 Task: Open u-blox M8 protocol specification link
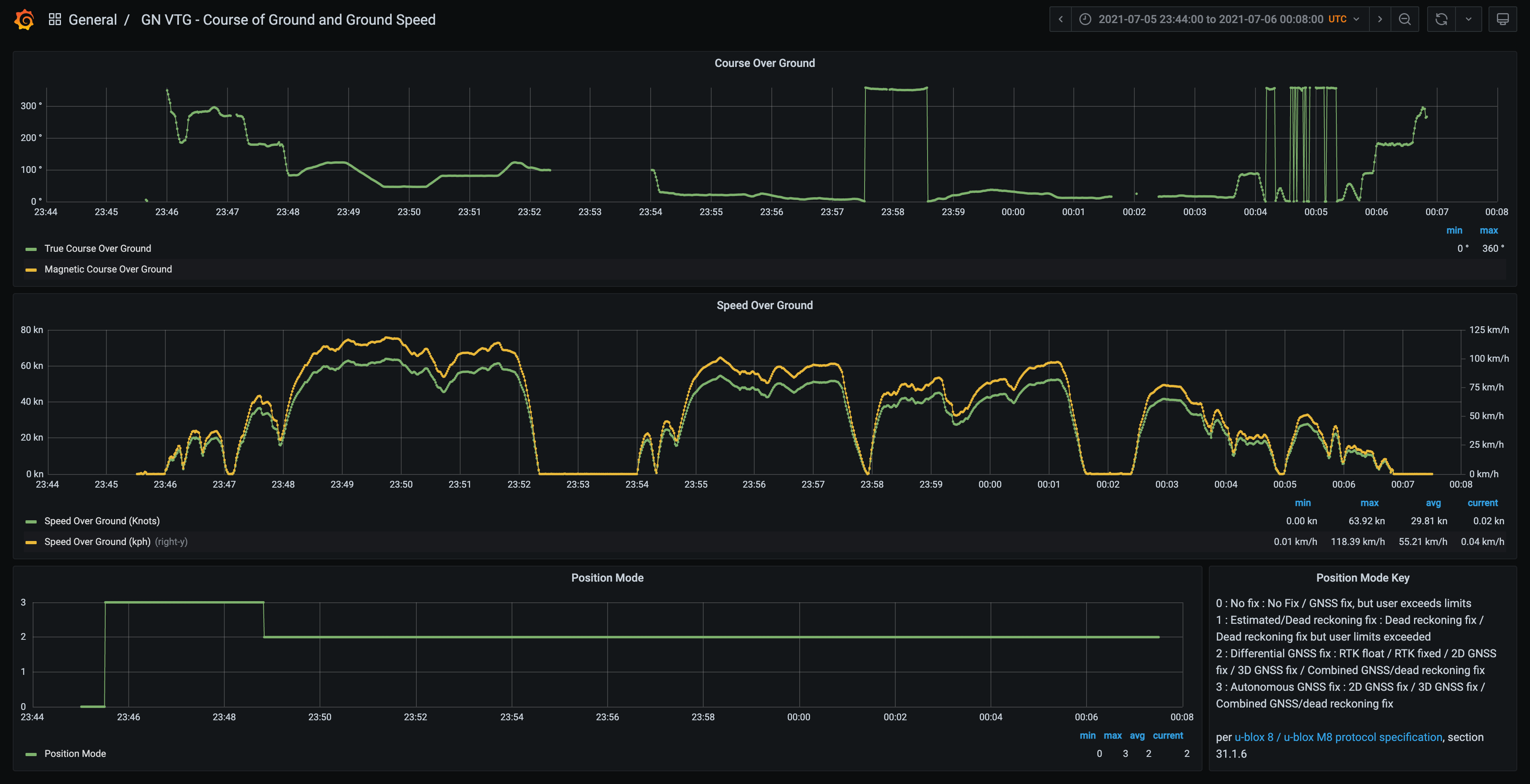(x=1338, y=737)
